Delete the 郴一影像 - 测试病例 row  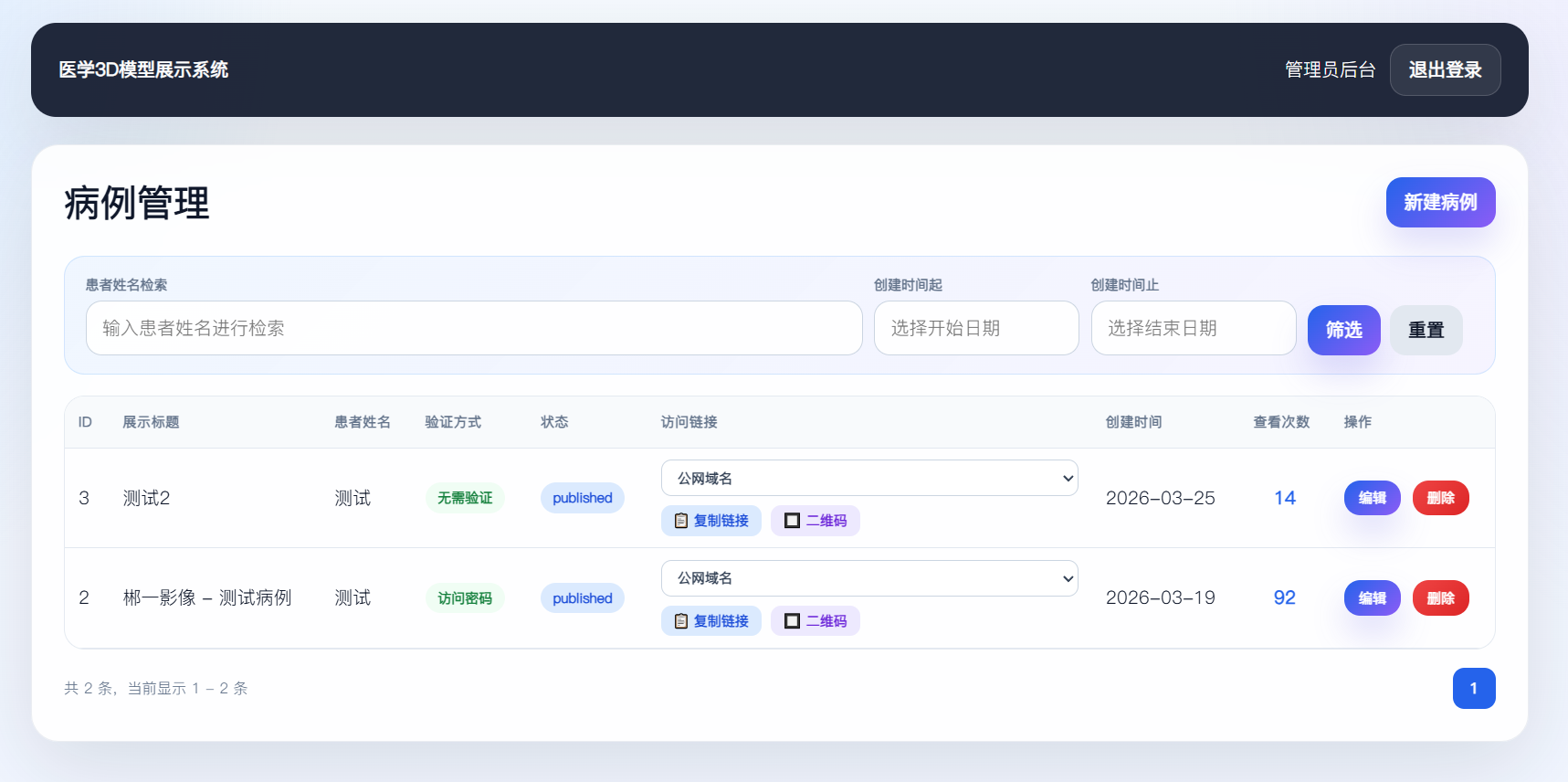1440,598
